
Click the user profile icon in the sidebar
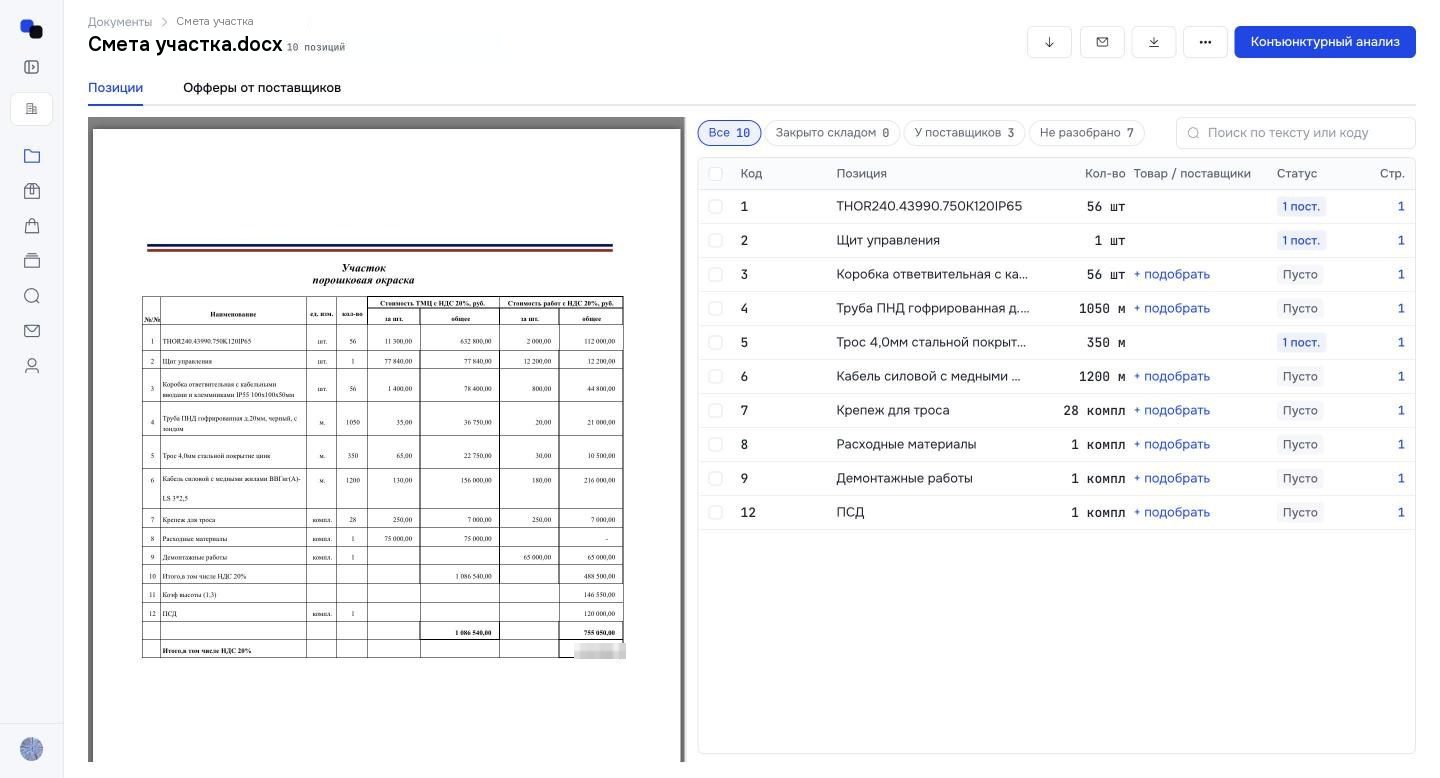(x=32, y=366)
